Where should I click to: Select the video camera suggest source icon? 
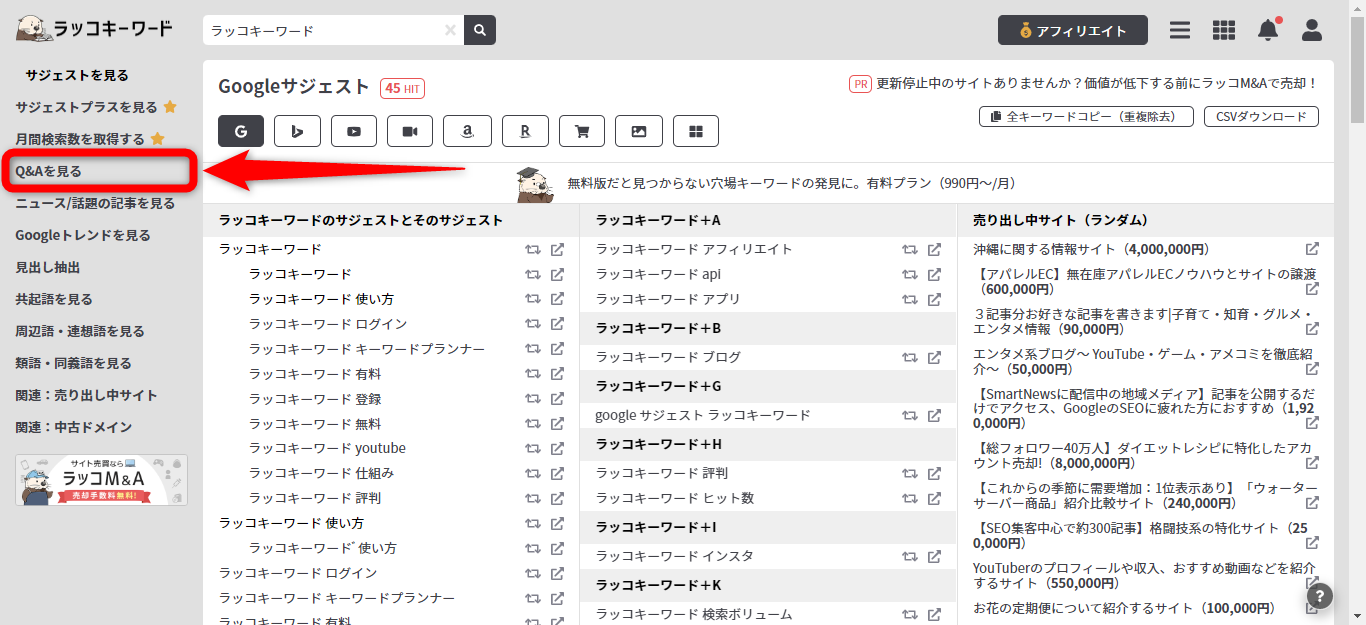tap(410, 131)
